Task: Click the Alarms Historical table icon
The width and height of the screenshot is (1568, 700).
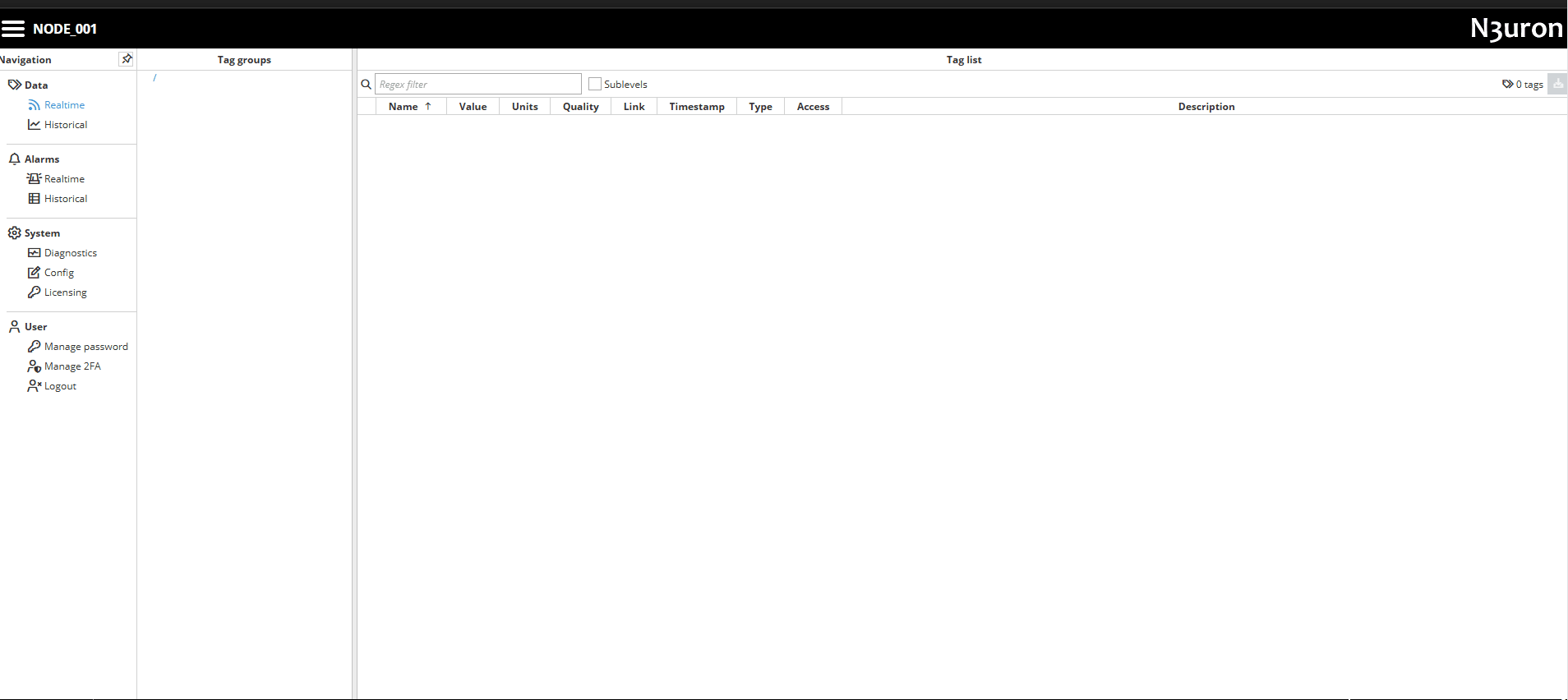Action: click(x=34, y=199)
